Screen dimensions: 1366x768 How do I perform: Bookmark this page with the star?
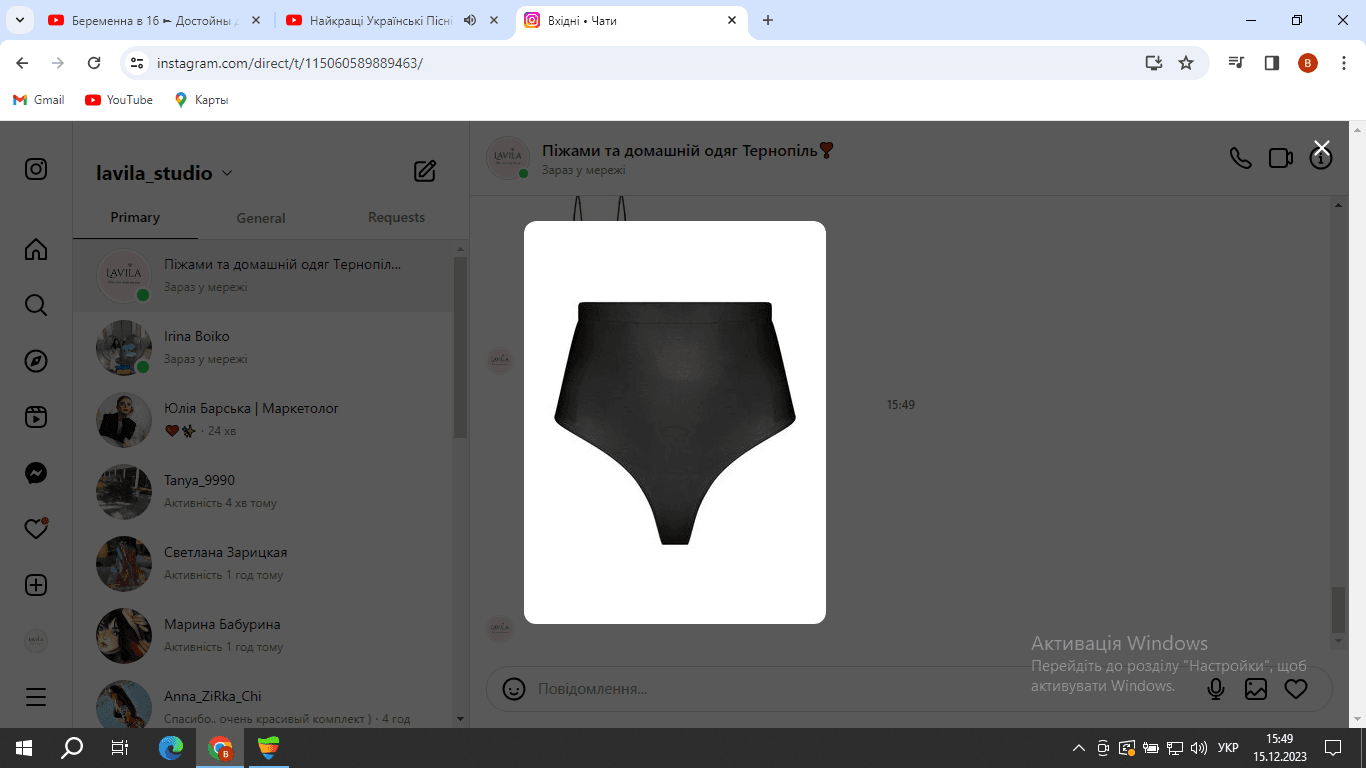pos(1186,63)
